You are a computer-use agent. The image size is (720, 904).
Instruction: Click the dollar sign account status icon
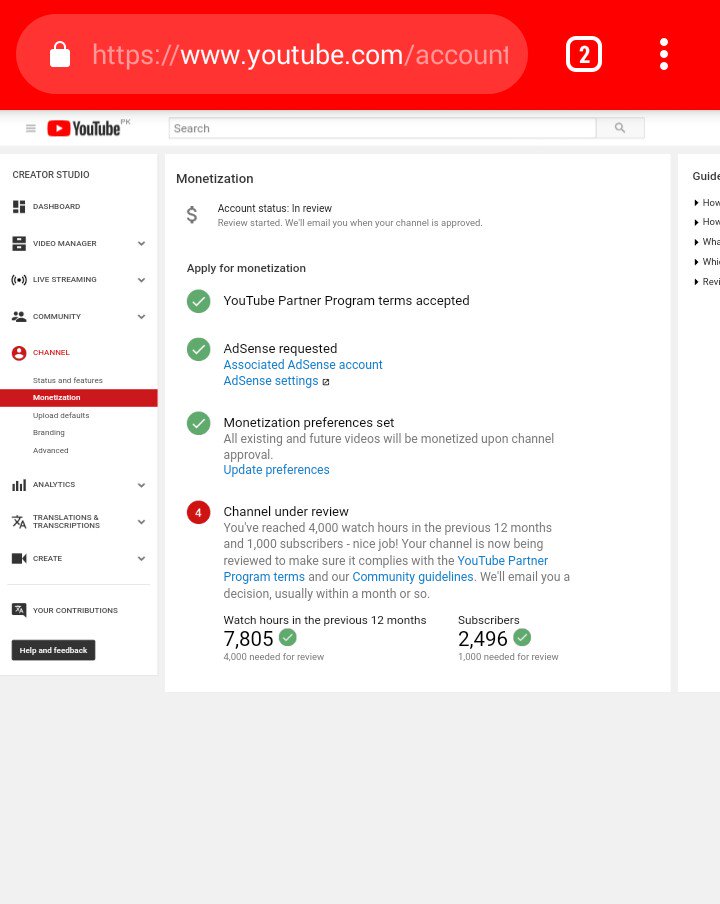click(192, 214)
